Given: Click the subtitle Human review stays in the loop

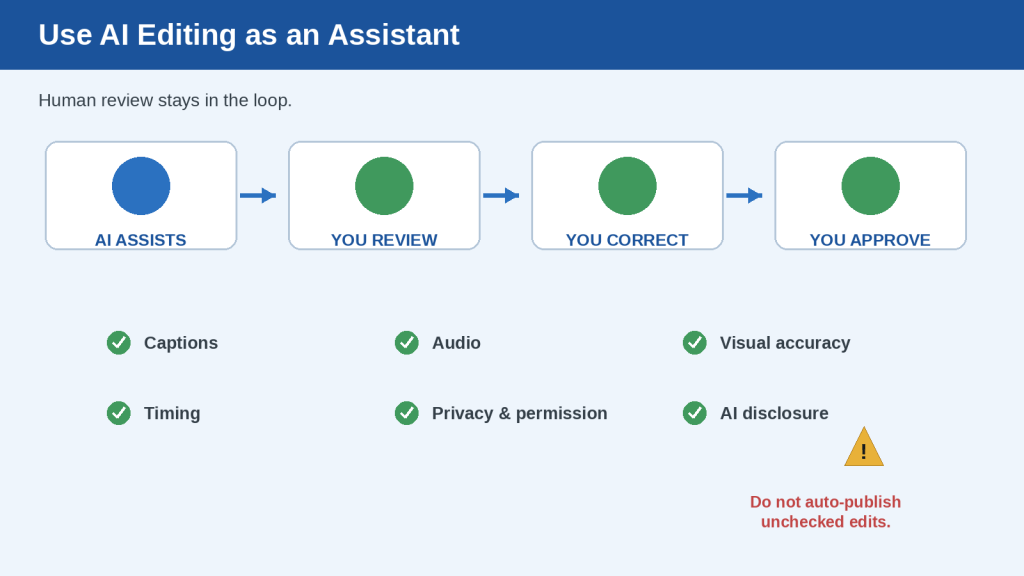Looking at the screenshot, I should 165,101.
